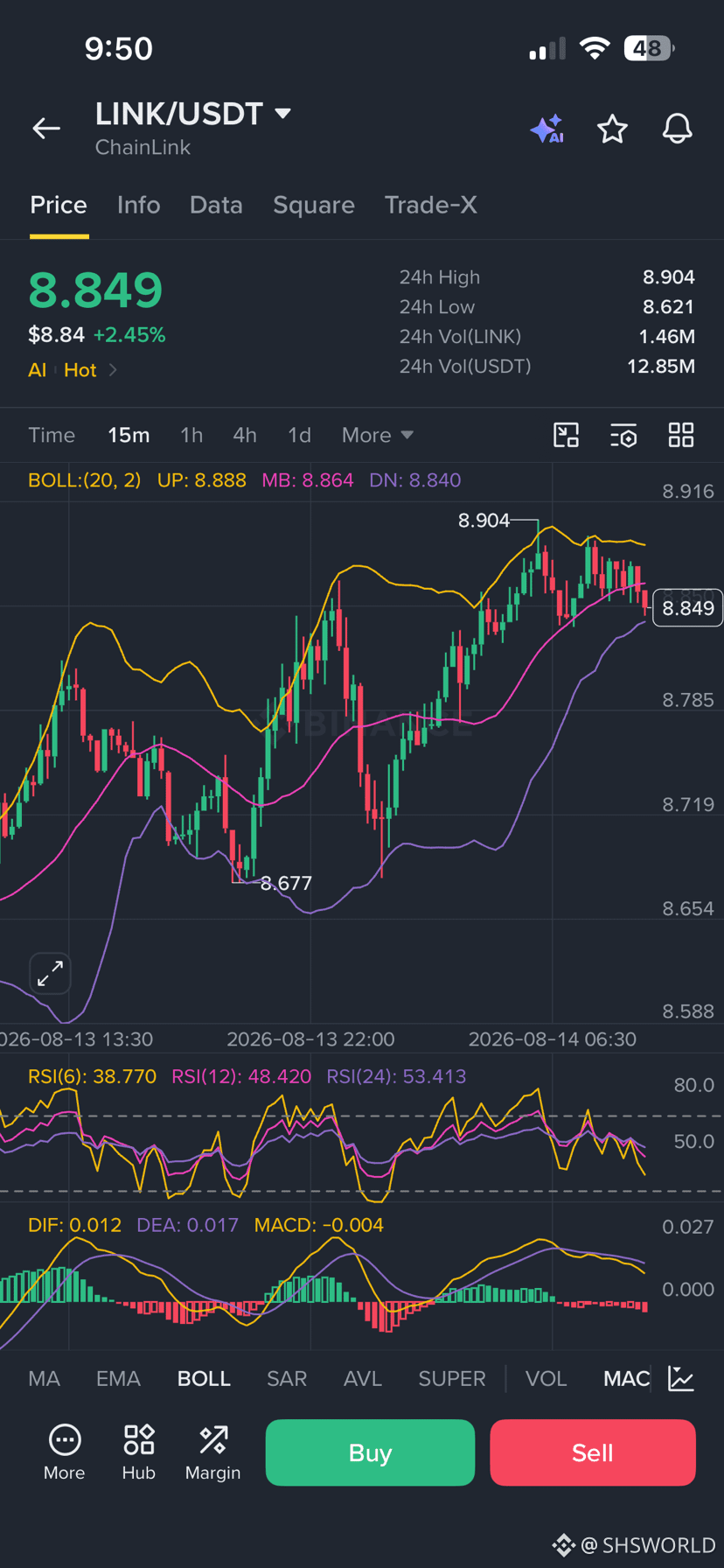Tap the MACD: -0.004 readout
This screenshot has height=1568, width=724.
[318, 1225]
